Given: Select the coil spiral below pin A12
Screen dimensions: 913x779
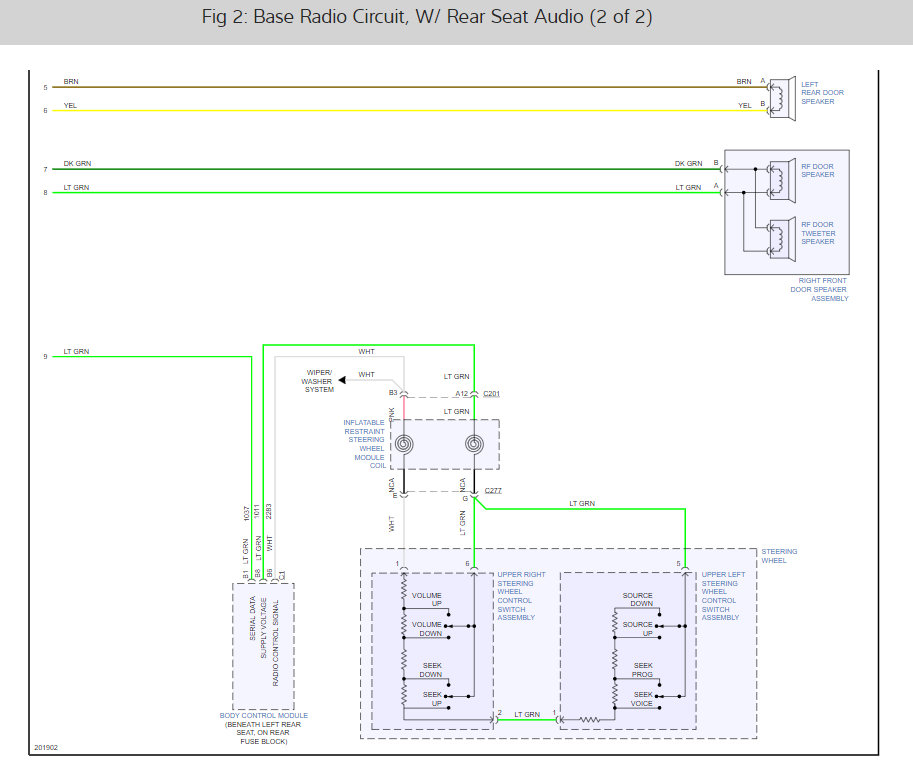Looking at the screenshot, I should point(475,444).
